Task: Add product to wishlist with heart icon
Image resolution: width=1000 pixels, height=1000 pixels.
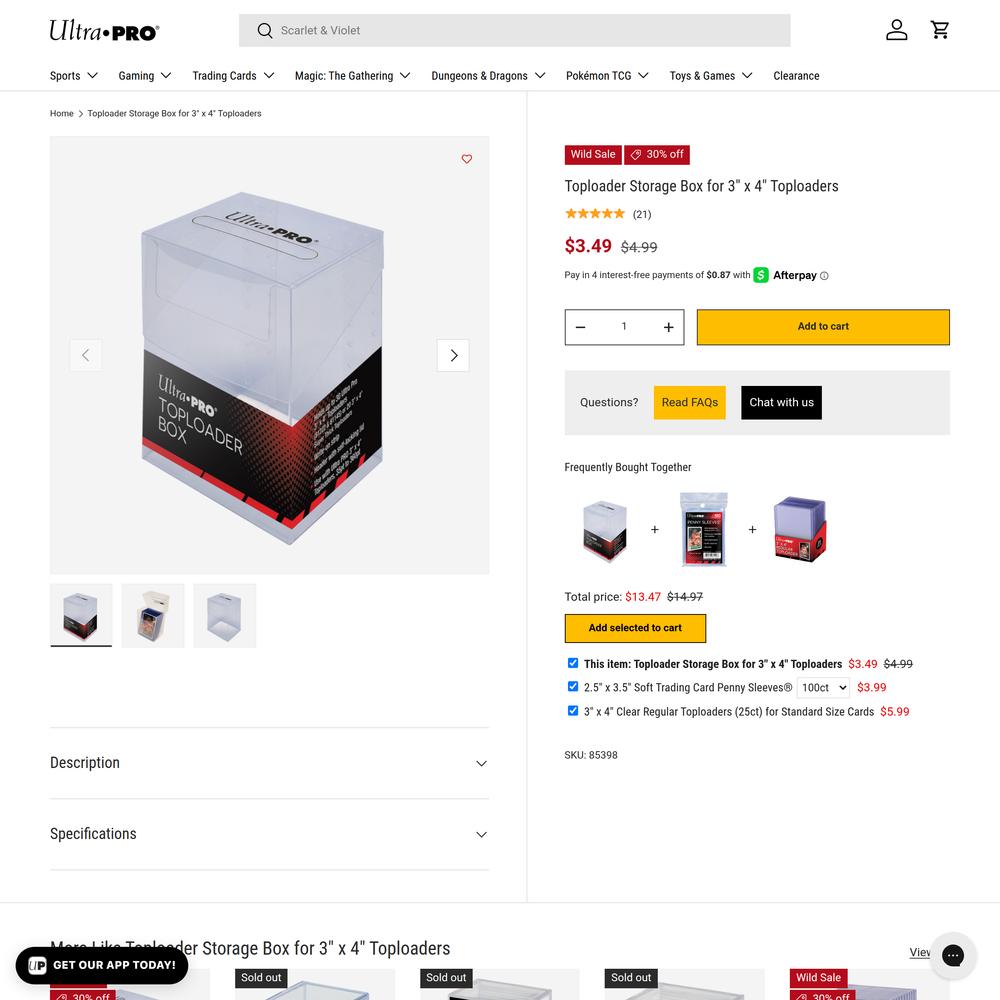Action: (467, 159)
